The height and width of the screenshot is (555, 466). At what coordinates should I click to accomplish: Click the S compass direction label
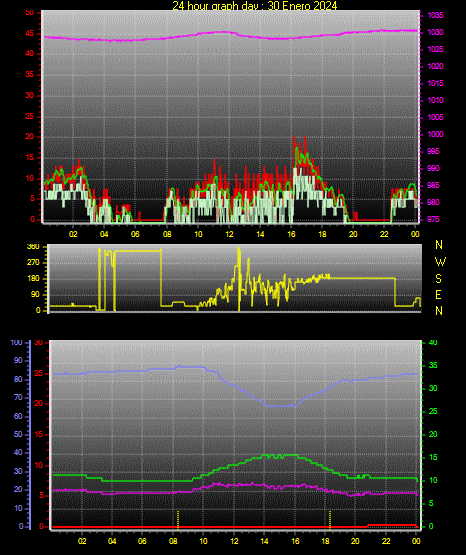pos(438,279)
